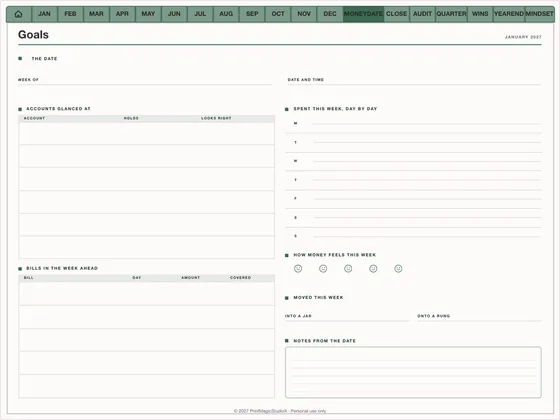Click the Onto a Rung field
This screenshot has height=420, width=560.
[x=479, y=317]
